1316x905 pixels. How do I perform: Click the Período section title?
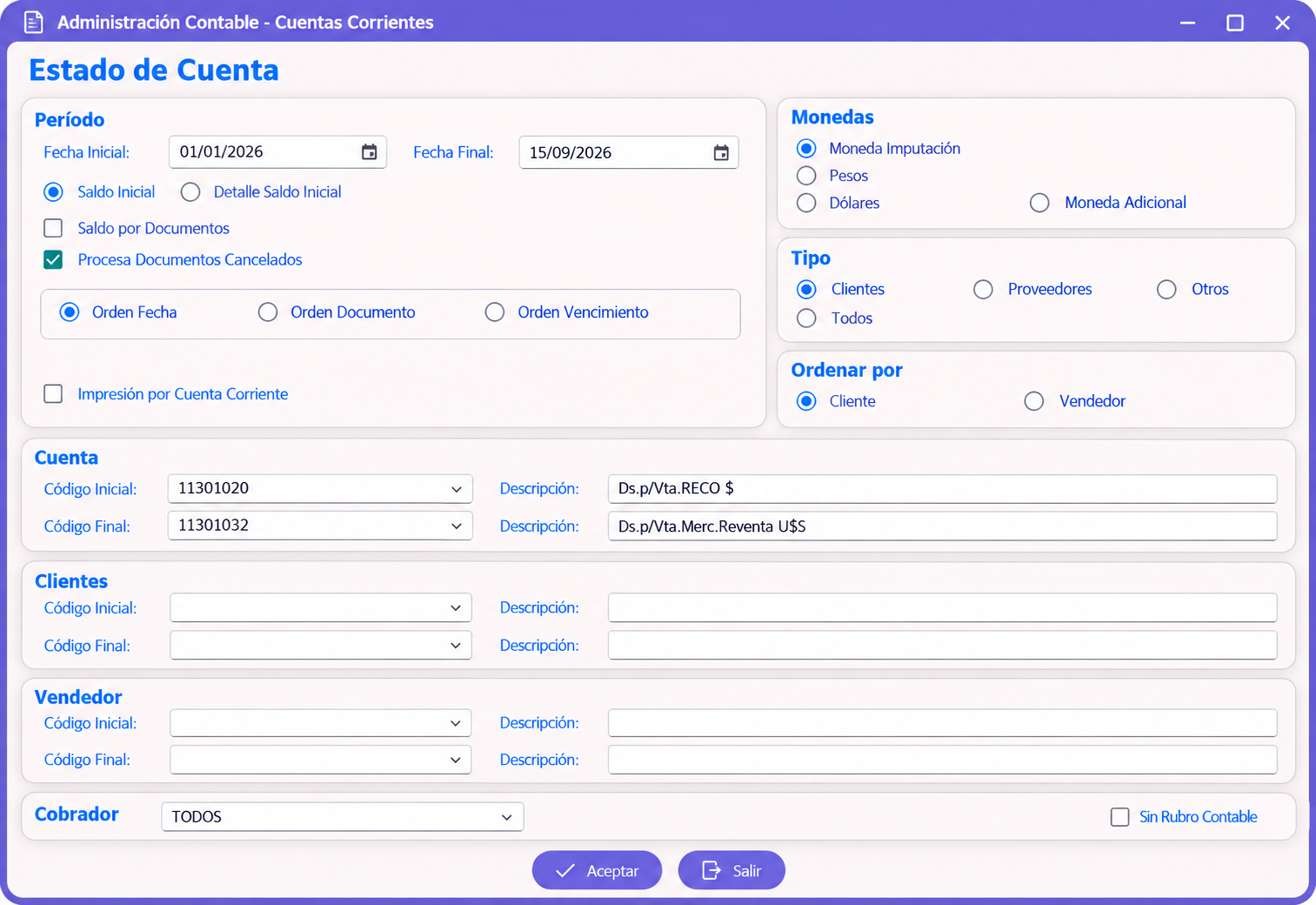pos(70,120)
